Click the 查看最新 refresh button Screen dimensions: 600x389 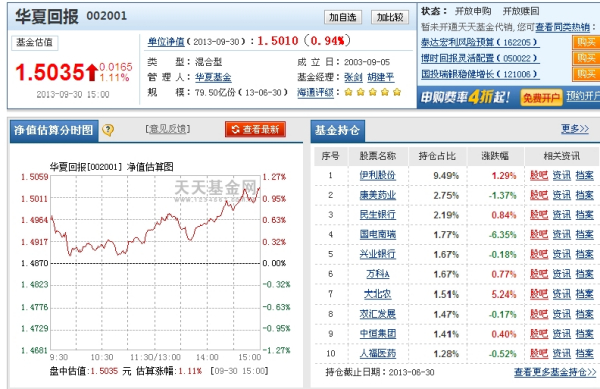255,130
